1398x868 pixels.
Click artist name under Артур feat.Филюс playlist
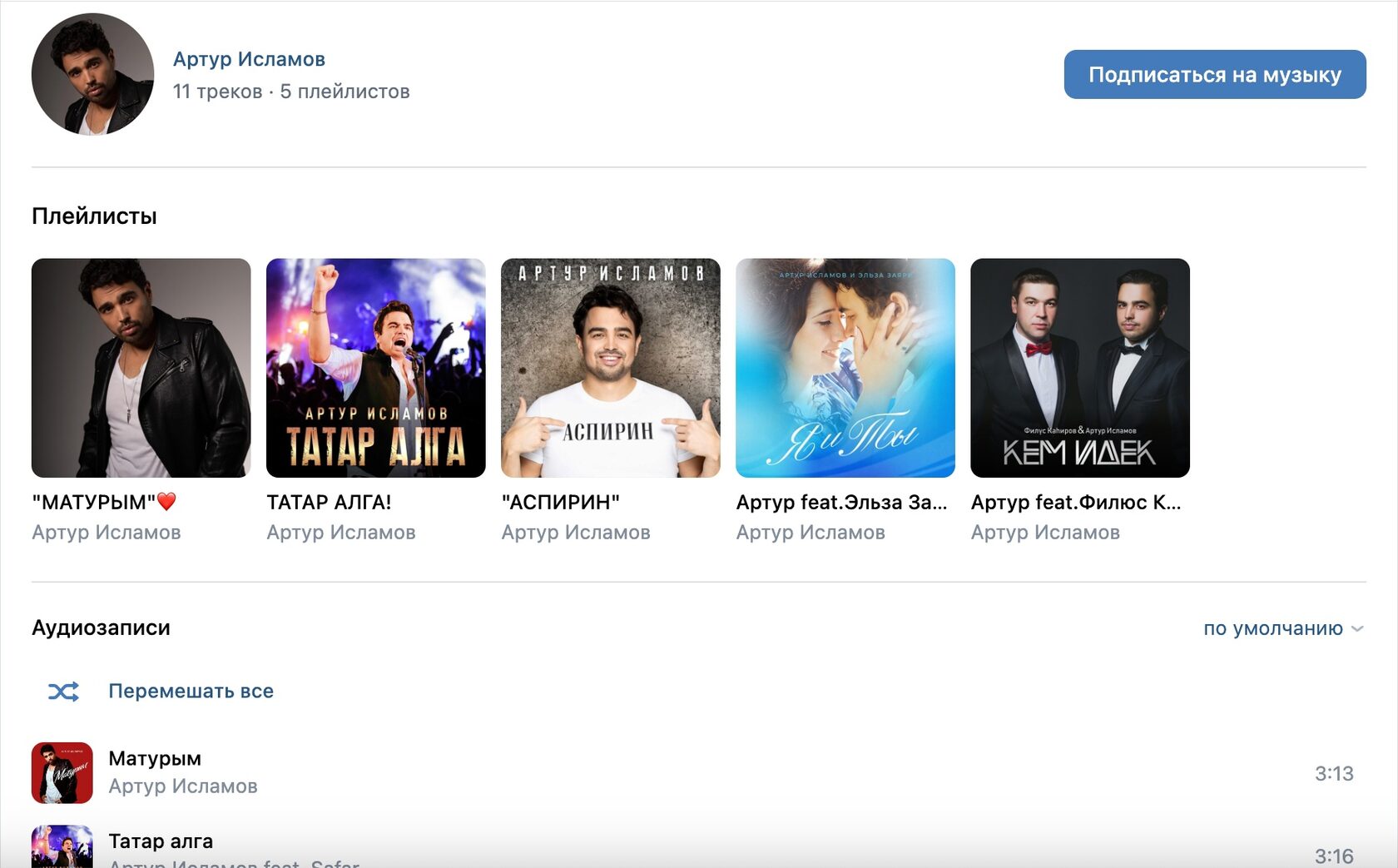point(1045,533)
